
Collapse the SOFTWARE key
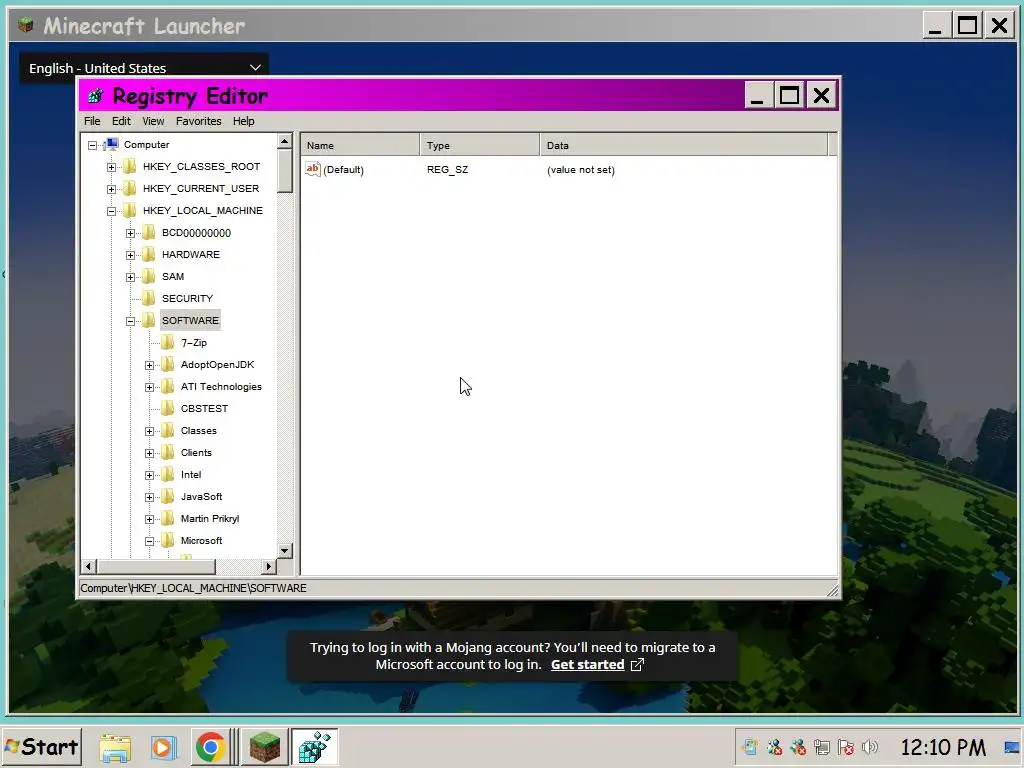[x=131, y=321]
